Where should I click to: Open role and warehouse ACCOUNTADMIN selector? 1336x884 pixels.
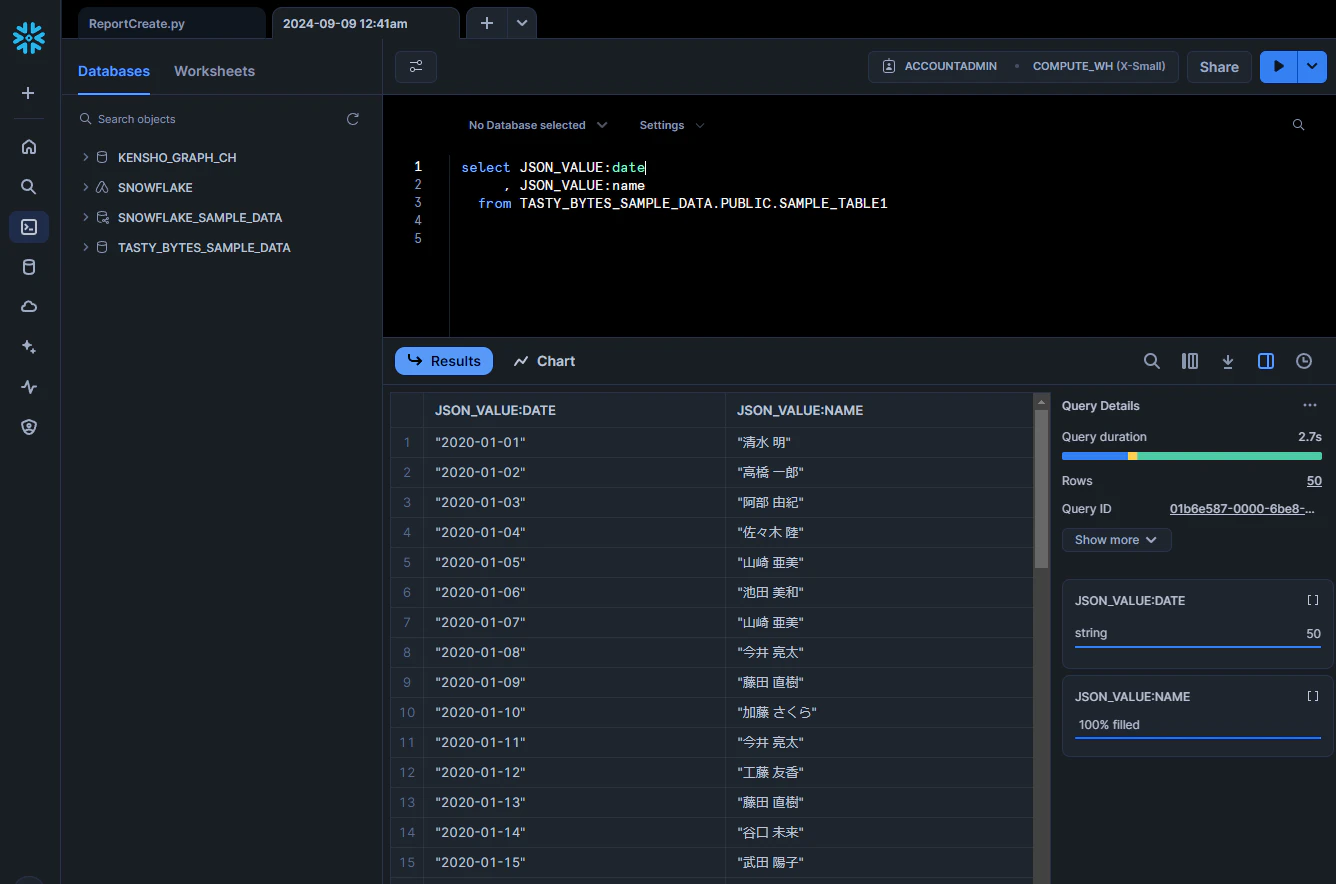coord(1023,67)
